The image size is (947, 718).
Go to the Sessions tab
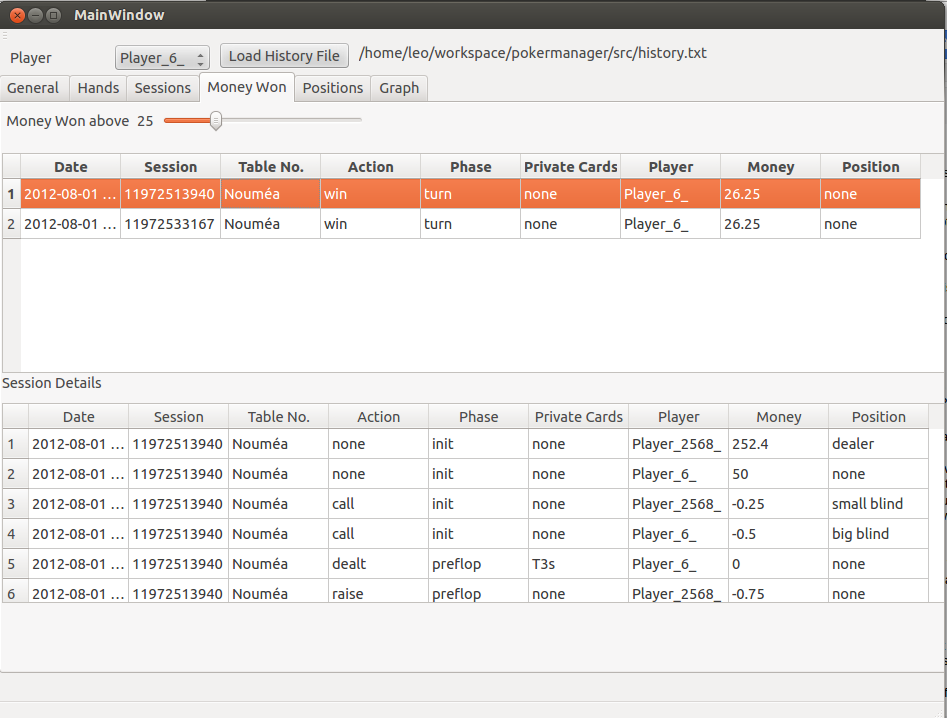point(162,88)
